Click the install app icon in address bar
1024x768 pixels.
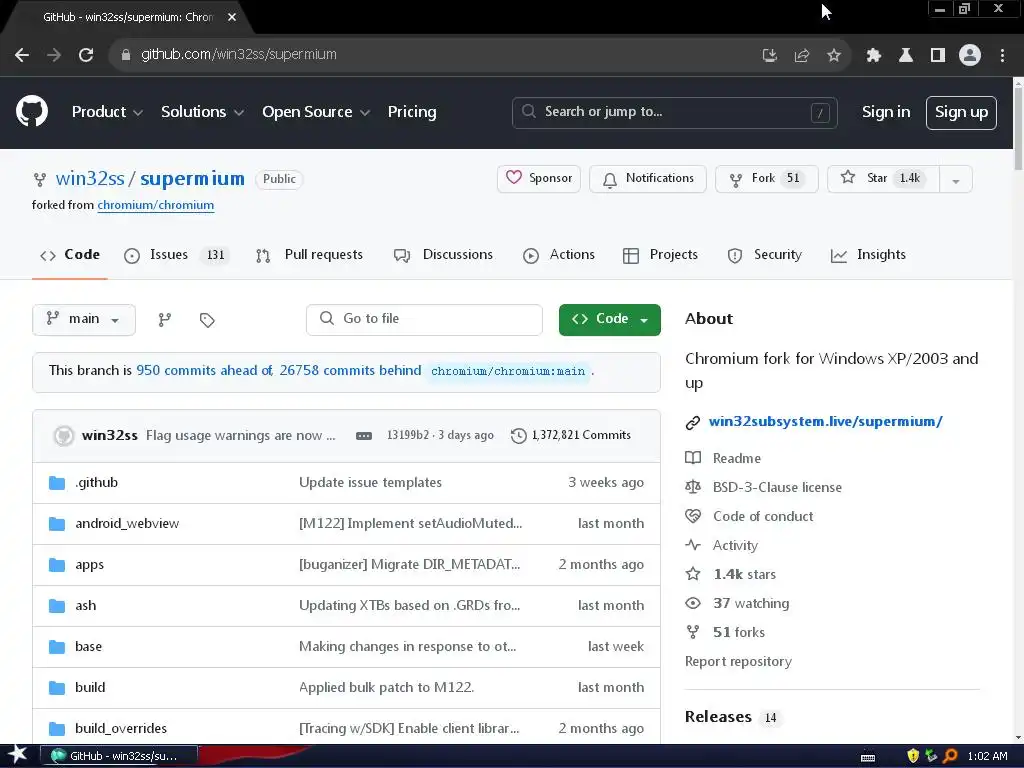(769, 55)
